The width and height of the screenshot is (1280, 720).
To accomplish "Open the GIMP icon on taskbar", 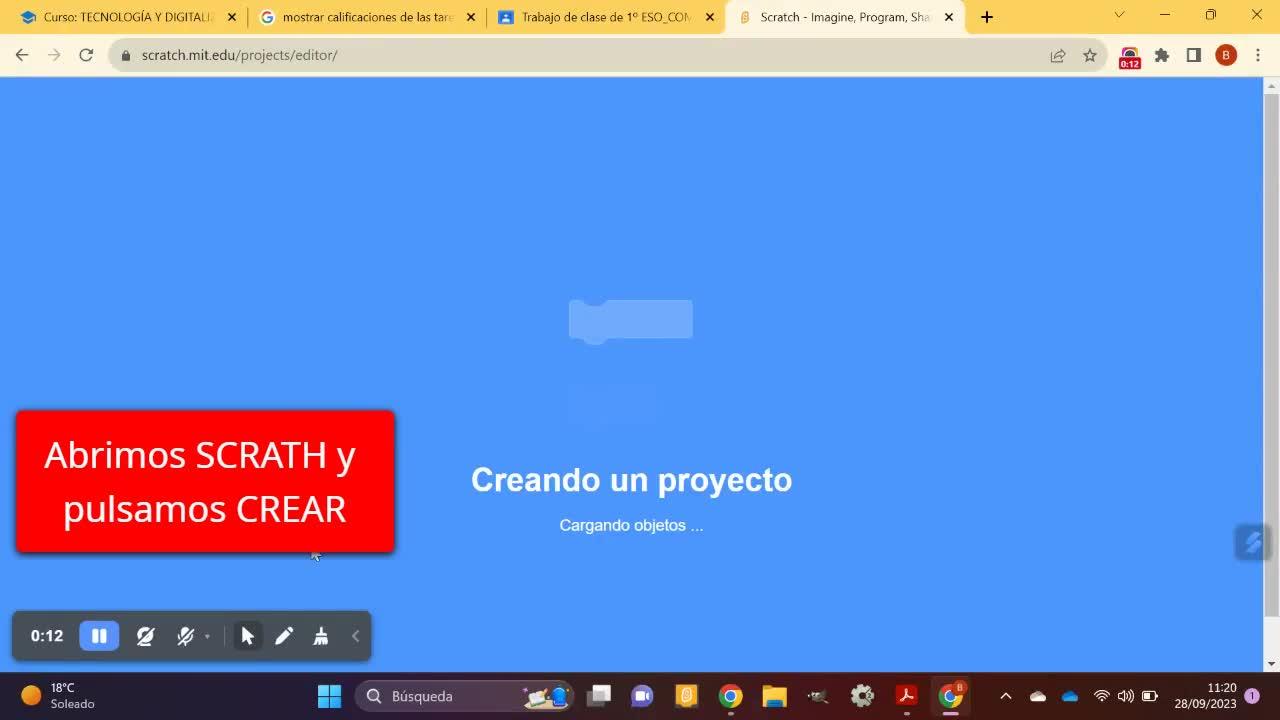I will point(818,696).
